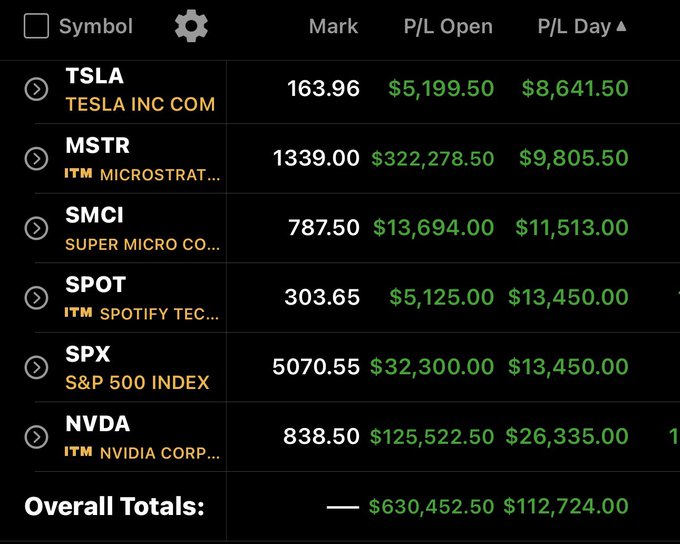Select the S&P 500 INDEX description
This screenshot has width=680, height=544.
(137, 382)
